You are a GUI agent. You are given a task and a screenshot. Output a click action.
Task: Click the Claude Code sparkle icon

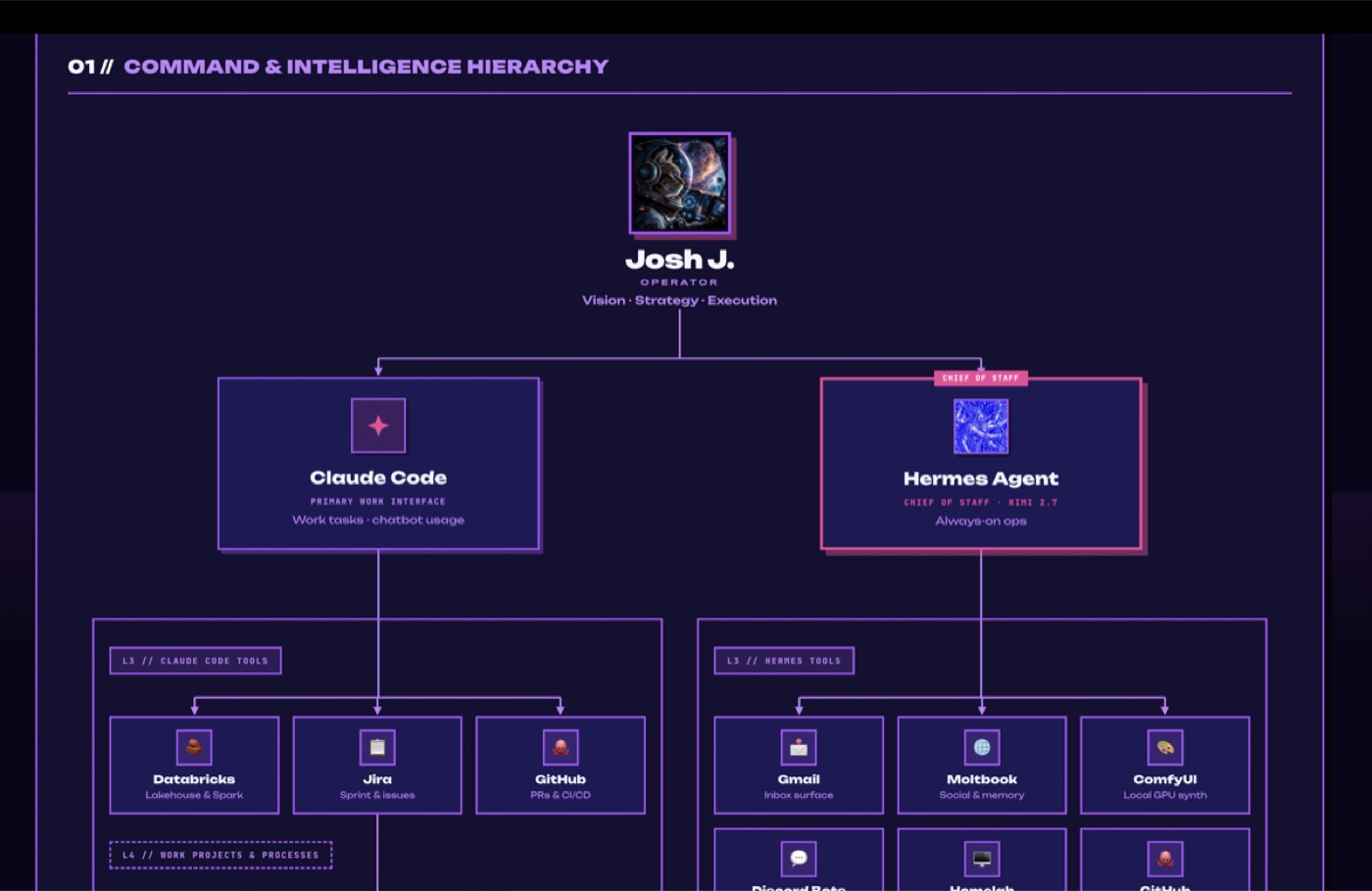point(378,425)
